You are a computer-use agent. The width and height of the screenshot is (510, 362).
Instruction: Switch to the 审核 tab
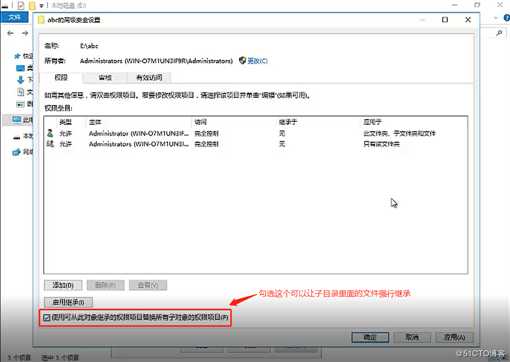[105, 78]
